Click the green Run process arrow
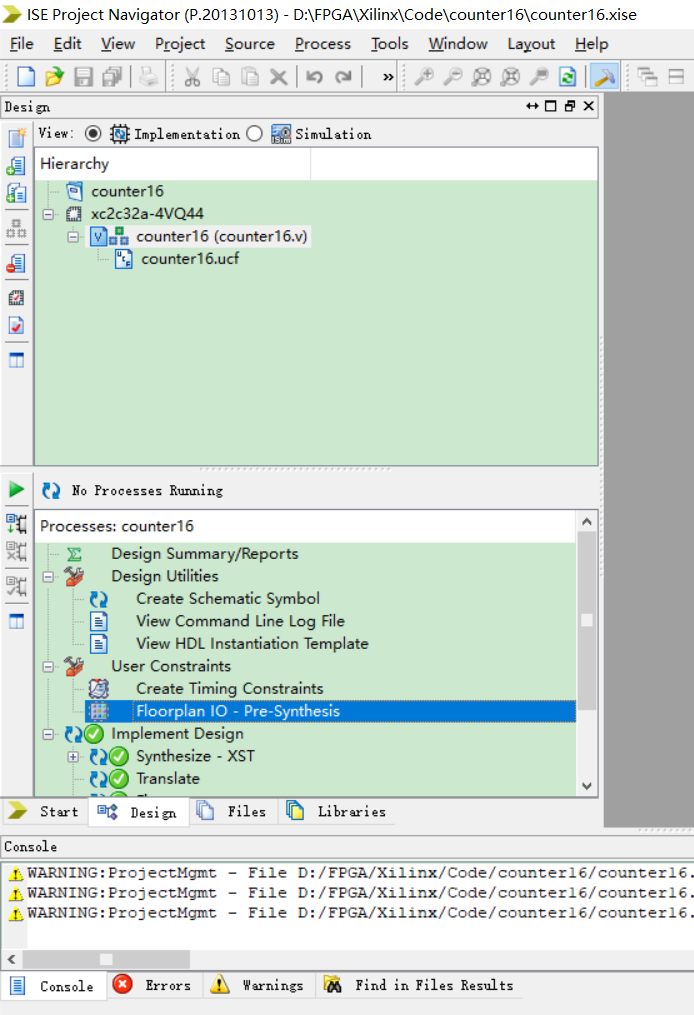The image size is (694, 1015). click(17, 489)
